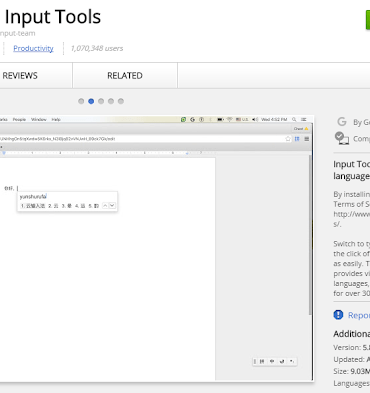Click the punctuation toggle on IME toolbar
The image size is (370, 393).
click(x=291, y=361)
